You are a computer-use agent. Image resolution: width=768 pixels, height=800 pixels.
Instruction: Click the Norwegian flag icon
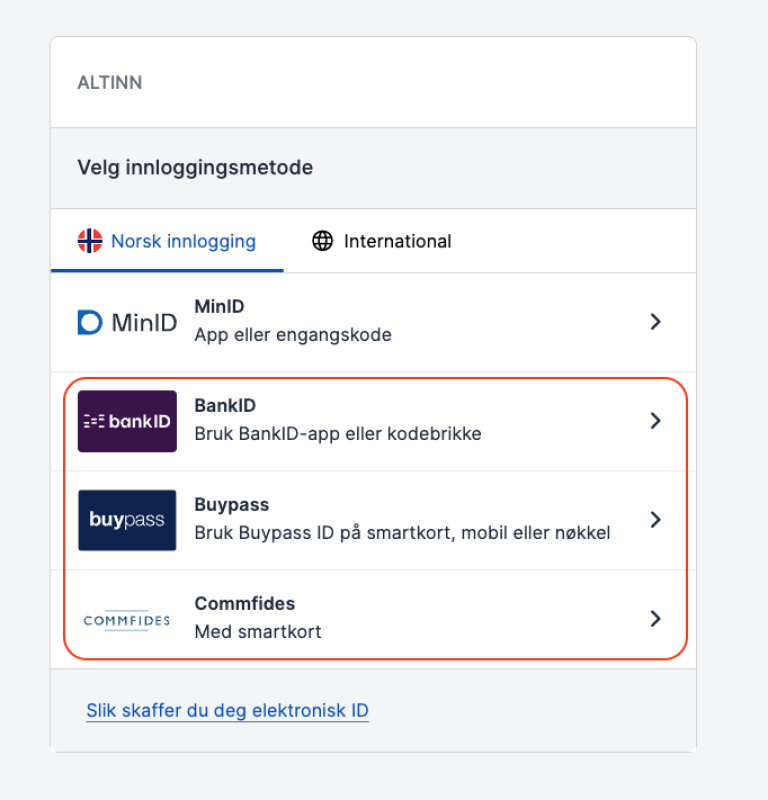point(90,240)
